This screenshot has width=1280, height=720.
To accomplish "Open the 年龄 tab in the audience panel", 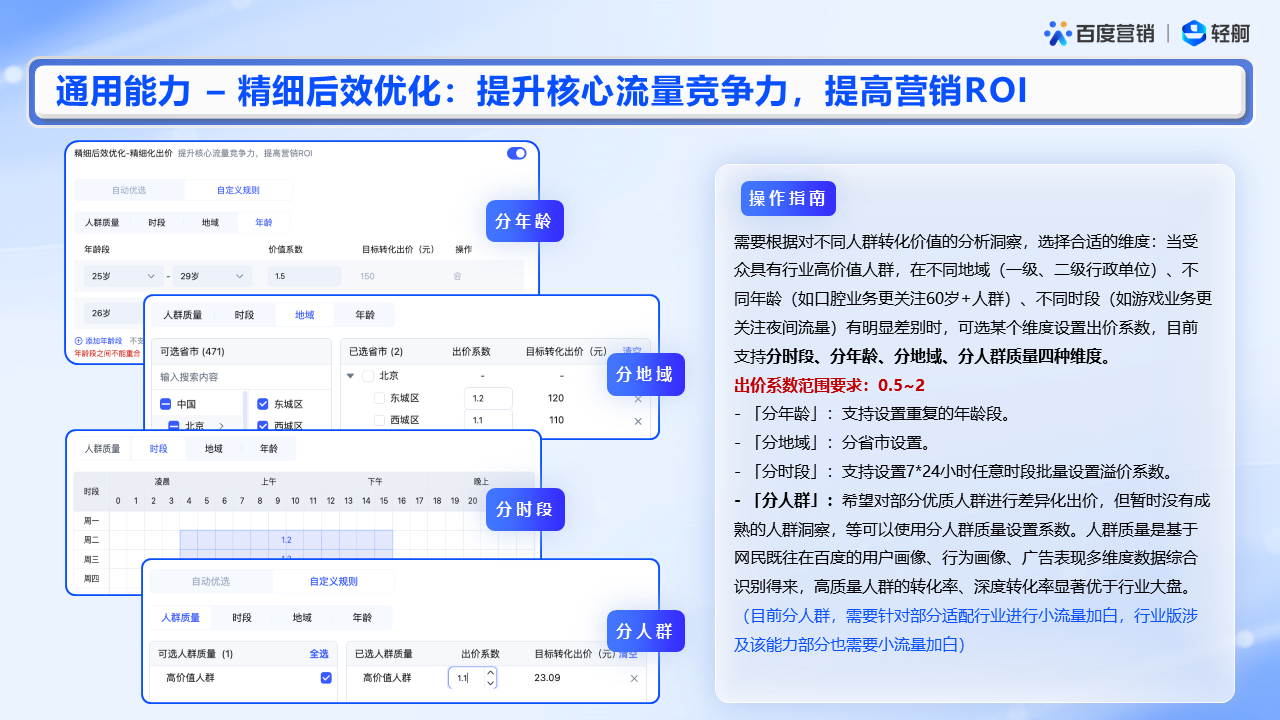I will [x=362, y=618].
